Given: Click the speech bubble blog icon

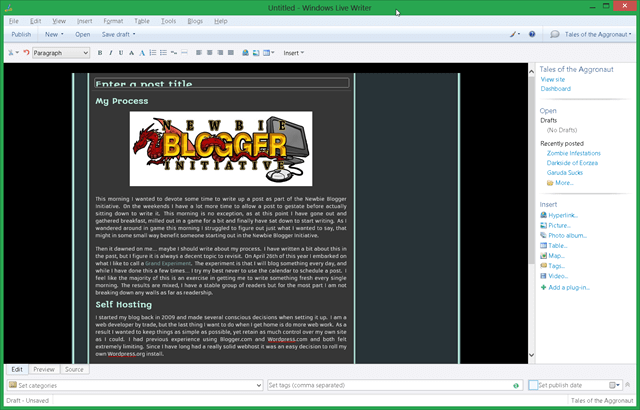Looking at the screenshot, I should click(x=554, y=34).
